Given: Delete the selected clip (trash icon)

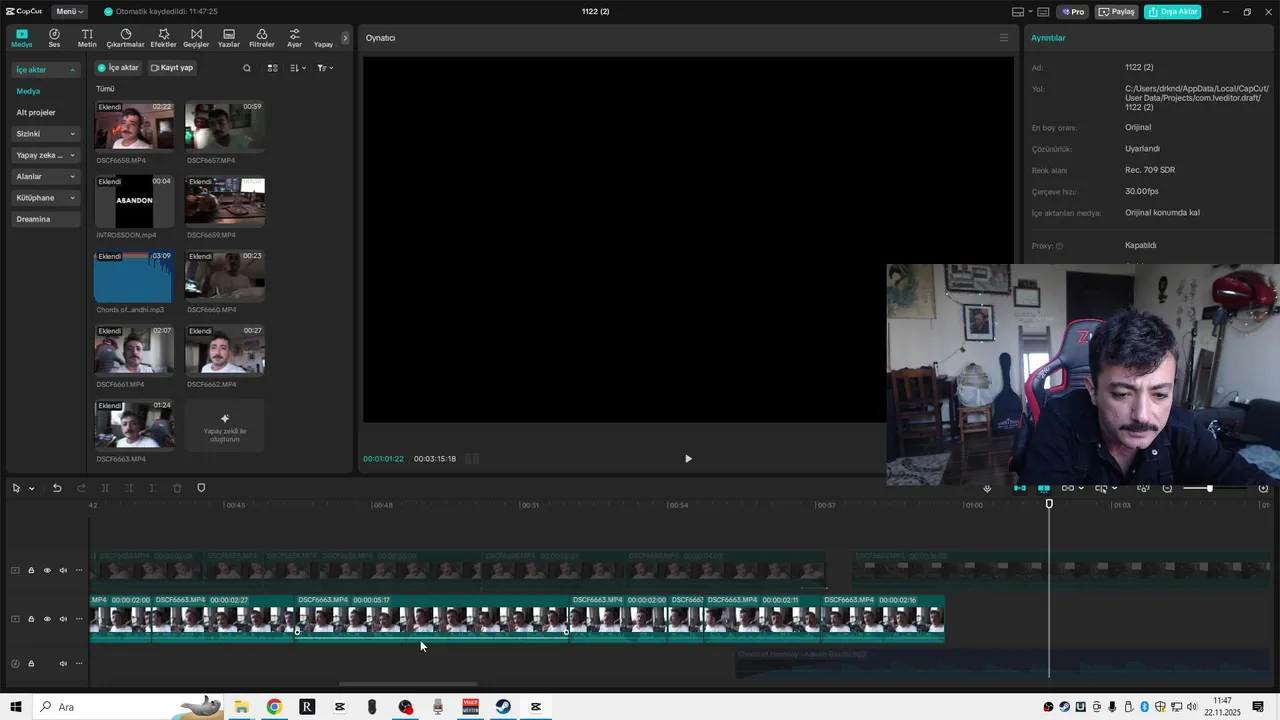Looking at the screenshot, I should point(177,488).
